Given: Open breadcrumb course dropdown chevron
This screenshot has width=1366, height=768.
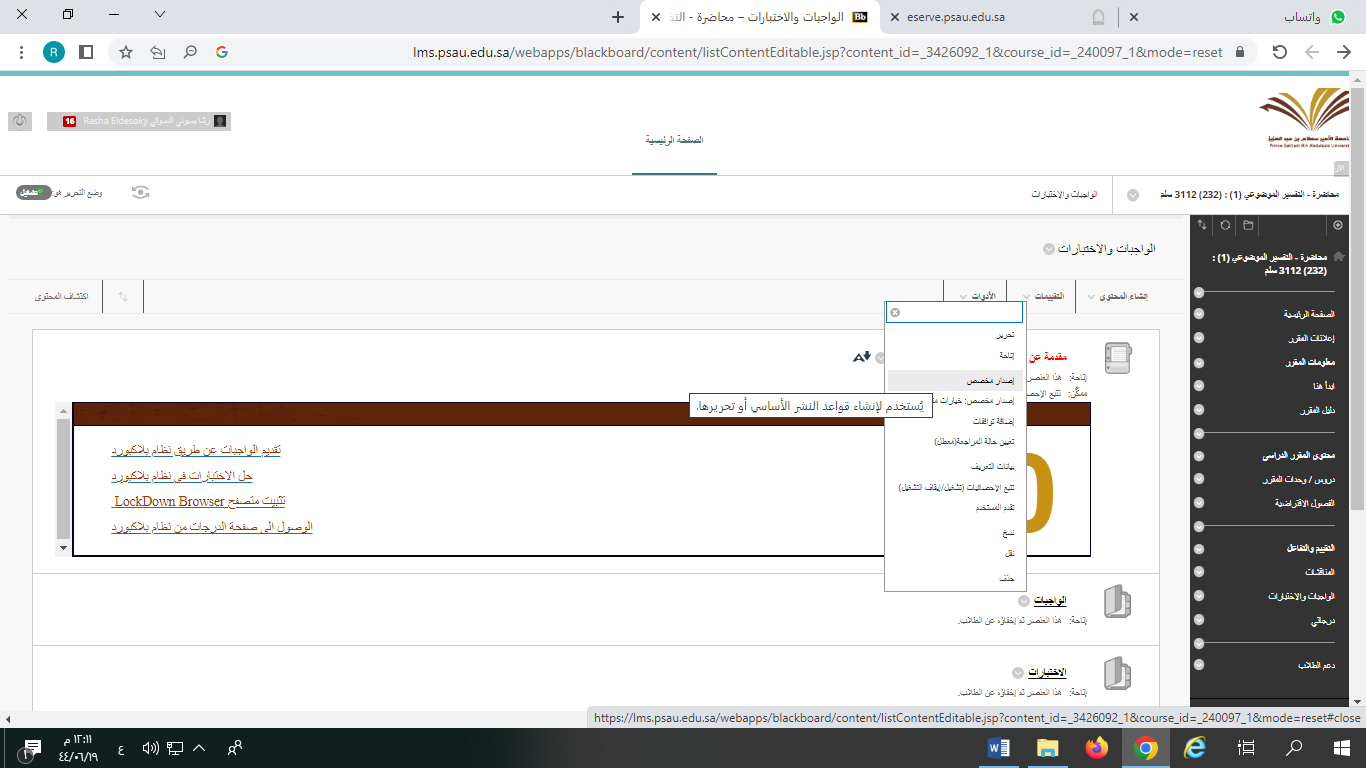Looking at the screenshot, I should click(1132, 195).
